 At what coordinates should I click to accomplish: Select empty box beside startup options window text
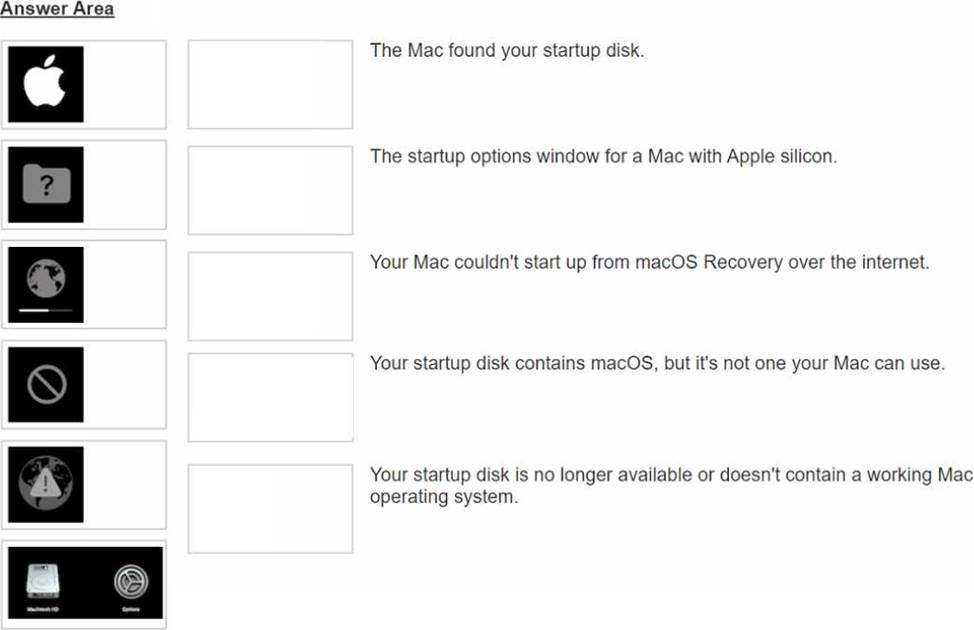pos(270,190)
